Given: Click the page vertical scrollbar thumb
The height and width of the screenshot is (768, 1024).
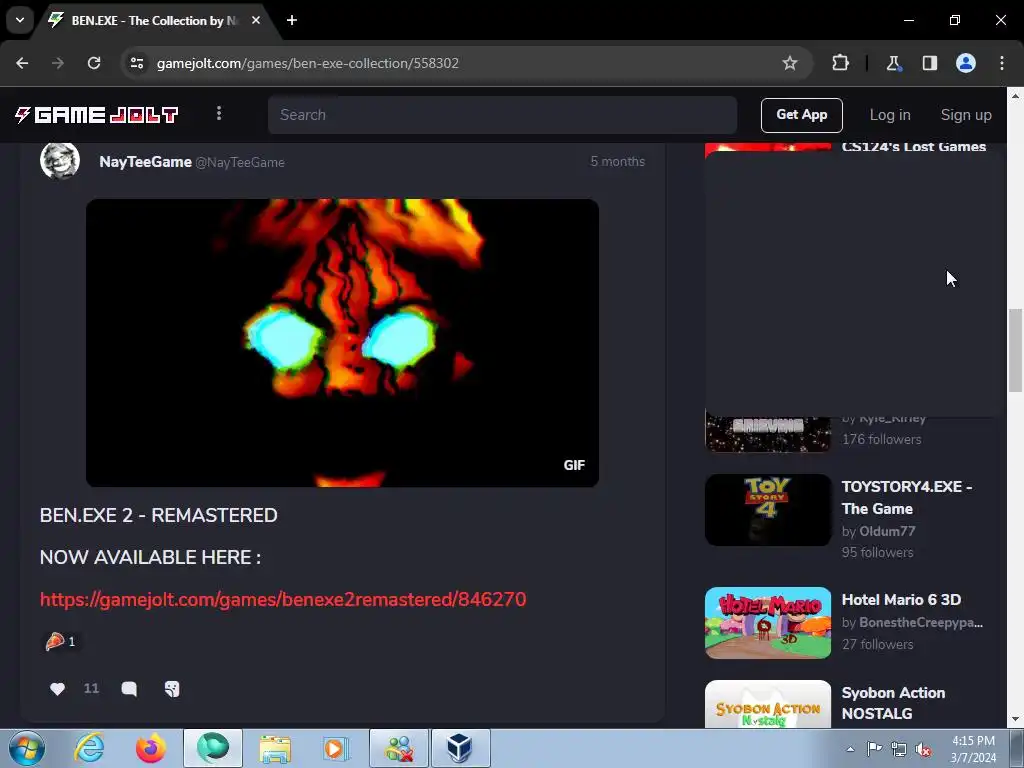Looking at the screenshot, I should pyautogui.click(x=1015, y=350).
